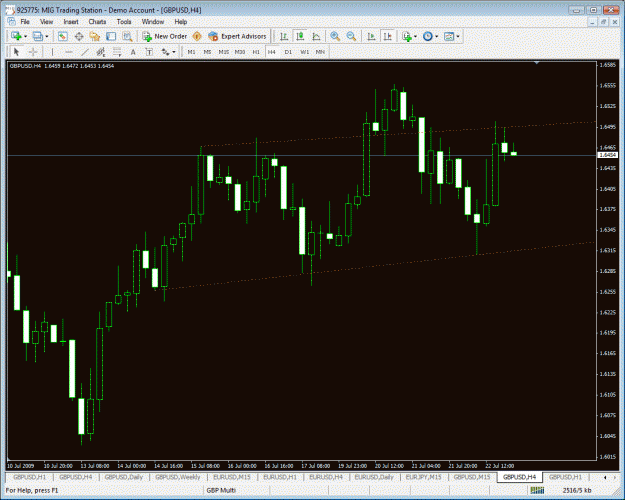Open the Data Window crosshair-target icon
625x500 pixels.
79,37
